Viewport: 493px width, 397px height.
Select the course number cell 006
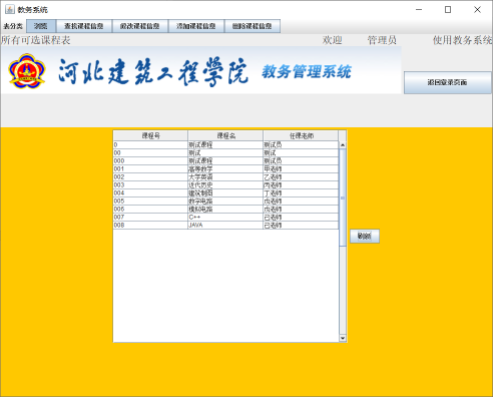[150, 209]
